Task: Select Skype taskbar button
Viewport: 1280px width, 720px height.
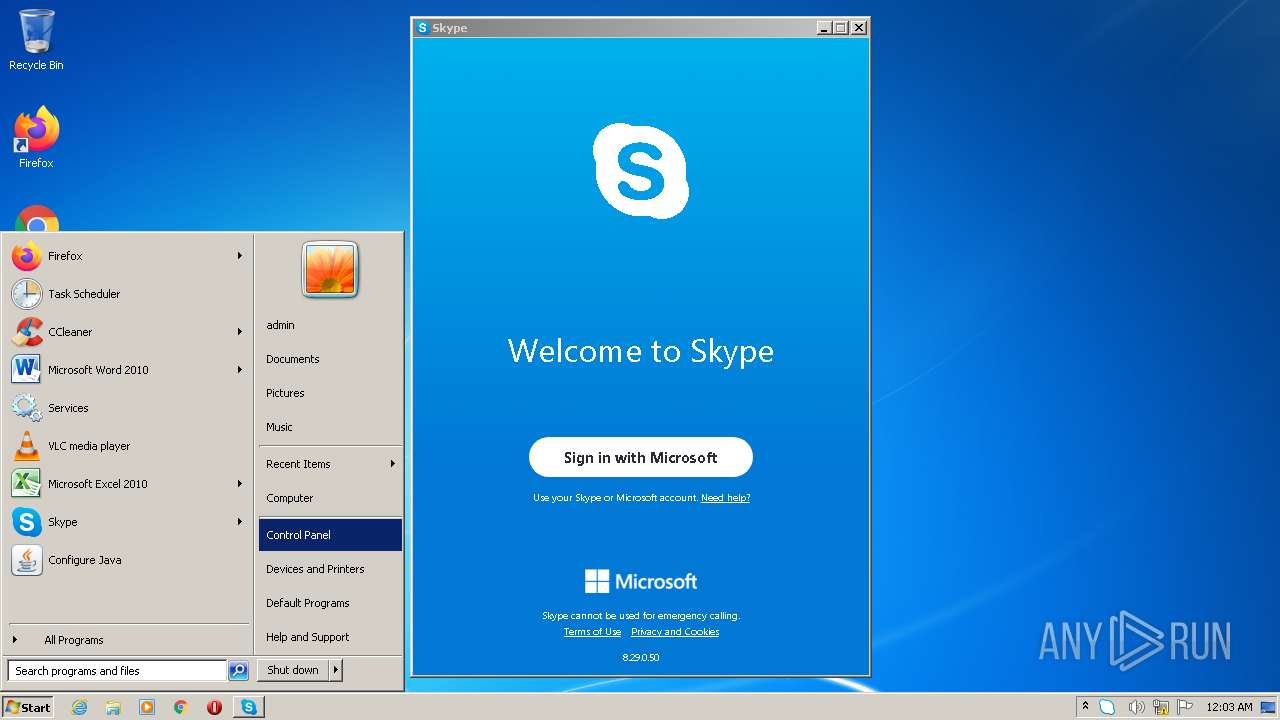Action: tap(249, 707)
